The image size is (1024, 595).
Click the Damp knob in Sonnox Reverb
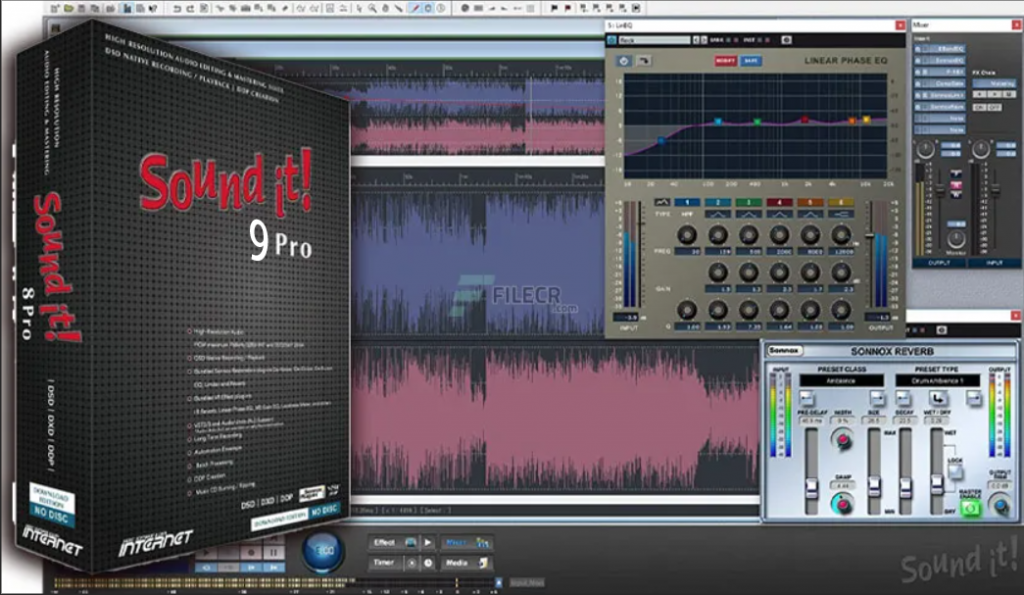[x=842, y=502]
